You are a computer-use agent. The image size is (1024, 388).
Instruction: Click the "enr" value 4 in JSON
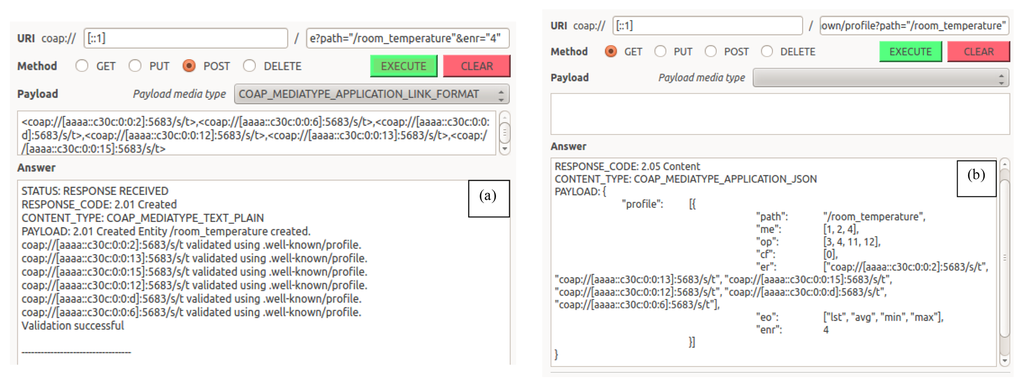(x=827, y=330)
